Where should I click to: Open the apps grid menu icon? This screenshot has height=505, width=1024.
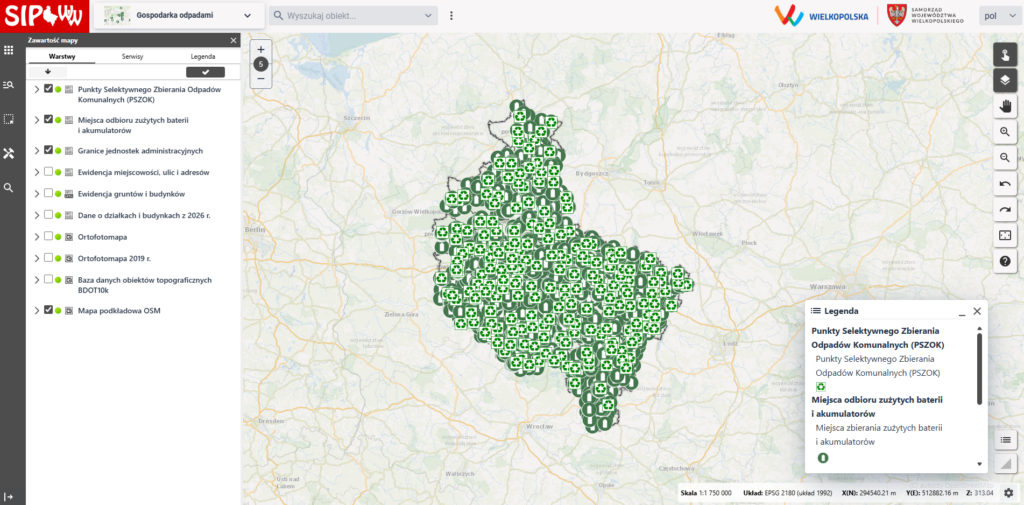9,50
